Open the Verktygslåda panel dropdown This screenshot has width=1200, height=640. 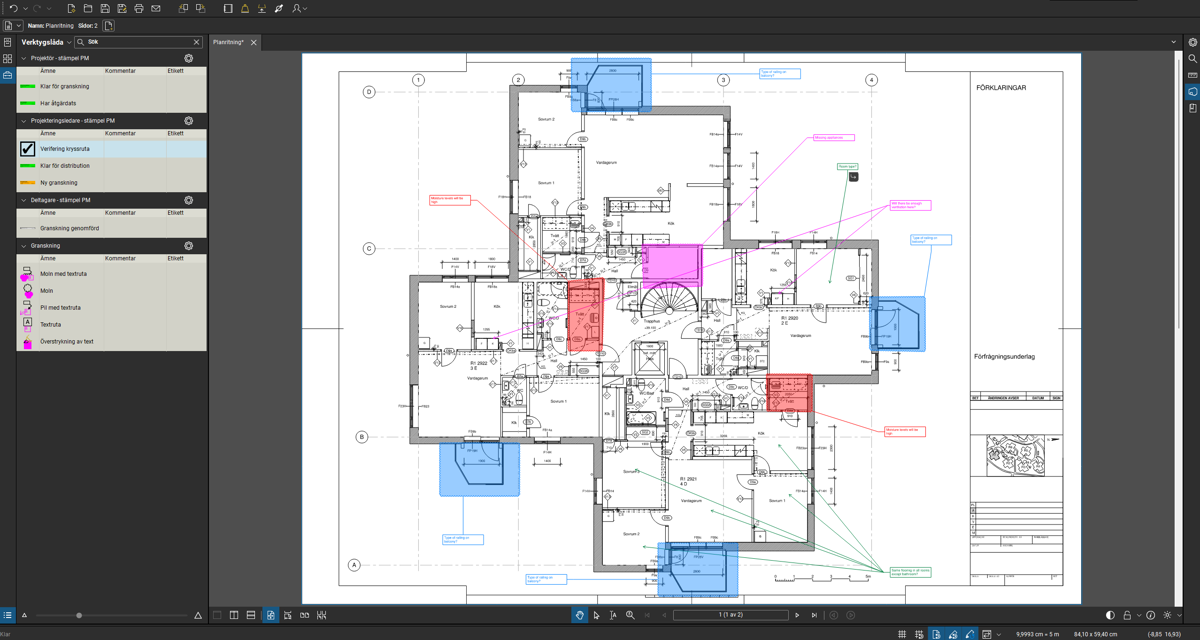pyautogui.click(x=69, y=42)
